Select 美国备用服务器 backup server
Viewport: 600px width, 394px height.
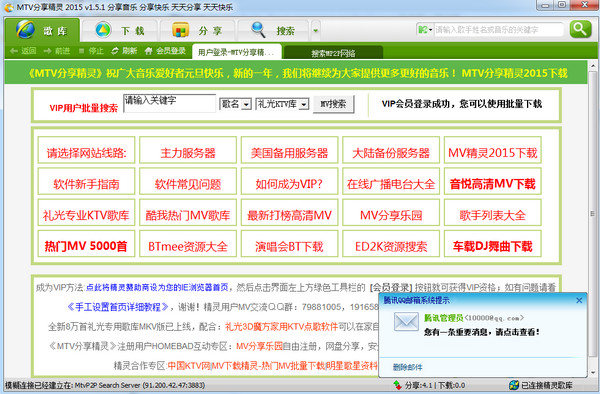click(x=289, y=153)
